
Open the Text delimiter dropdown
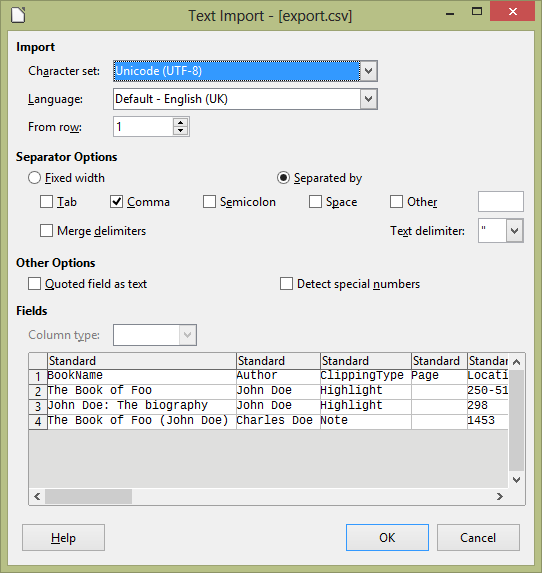pos(515,231)
